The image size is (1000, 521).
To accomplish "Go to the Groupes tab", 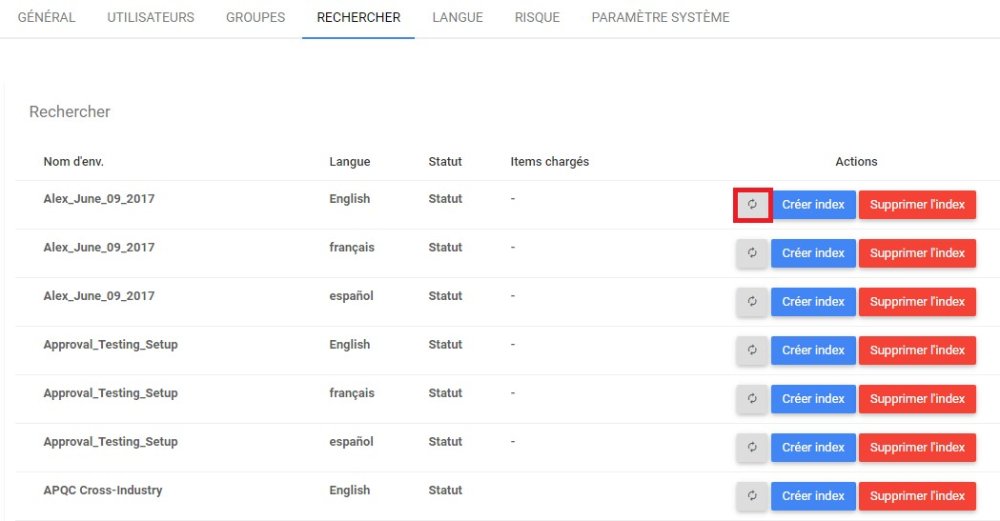I will (255, 18).
